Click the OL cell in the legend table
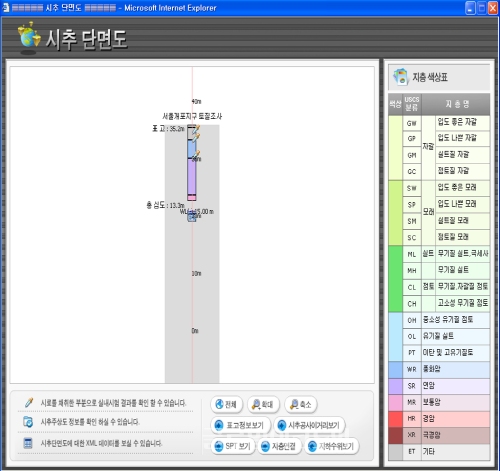Viewport: 500px width, 471px height. [412, 336]
